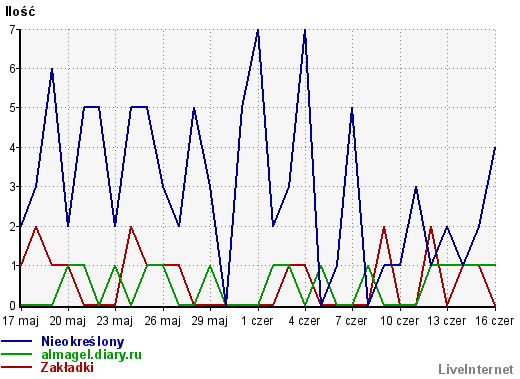Select the 10 czer axis label
The image size is (520, 379).
point(399,321)
